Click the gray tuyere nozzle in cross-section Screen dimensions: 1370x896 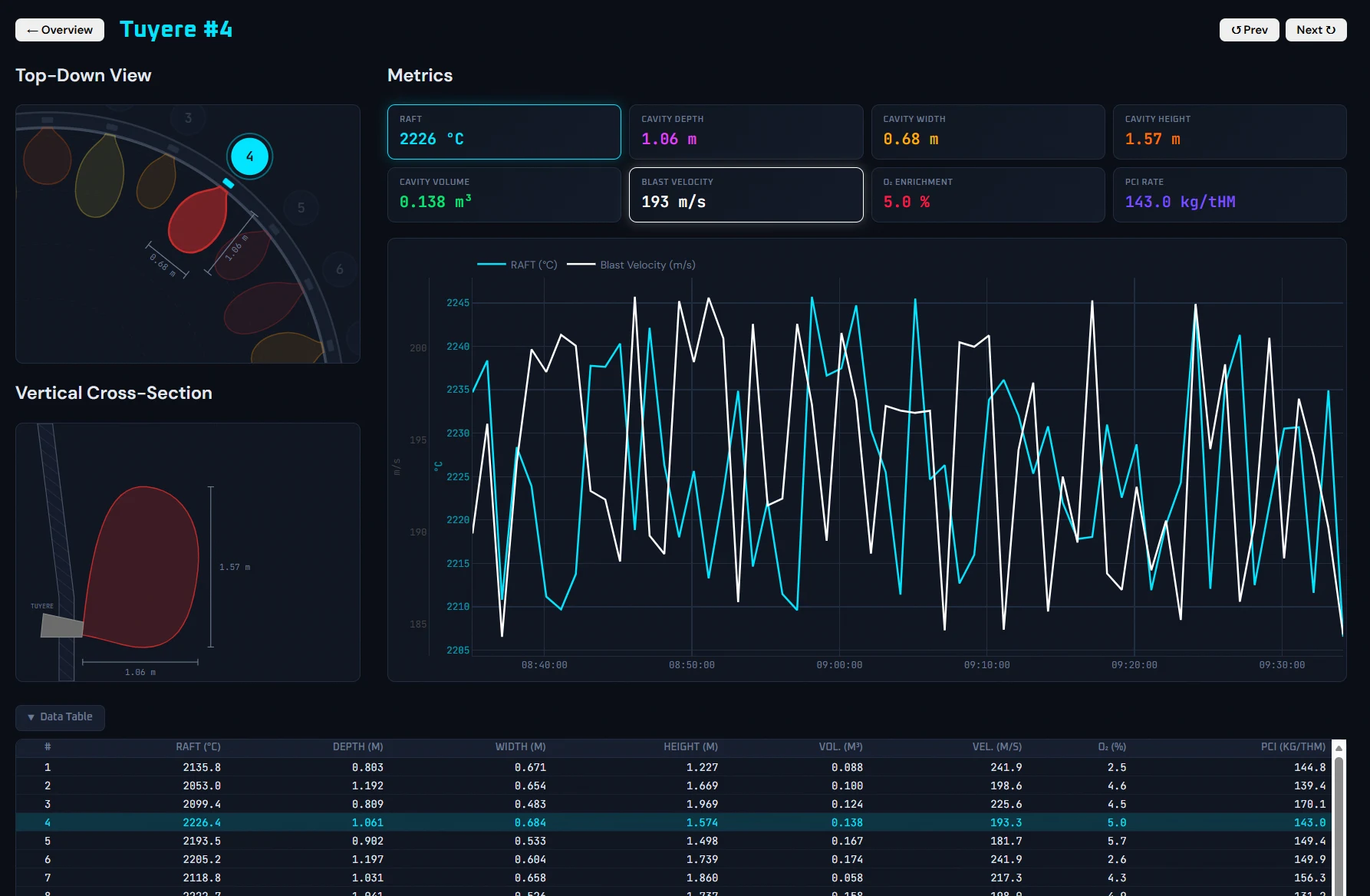tap(61, 626)
